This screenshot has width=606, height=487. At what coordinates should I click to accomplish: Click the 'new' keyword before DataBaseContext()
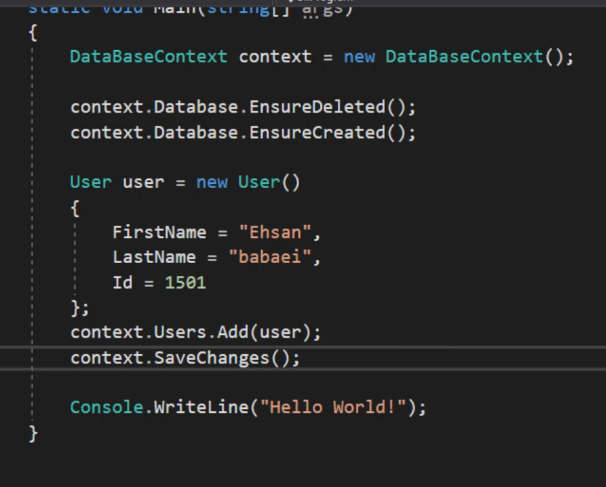[359, 56]
